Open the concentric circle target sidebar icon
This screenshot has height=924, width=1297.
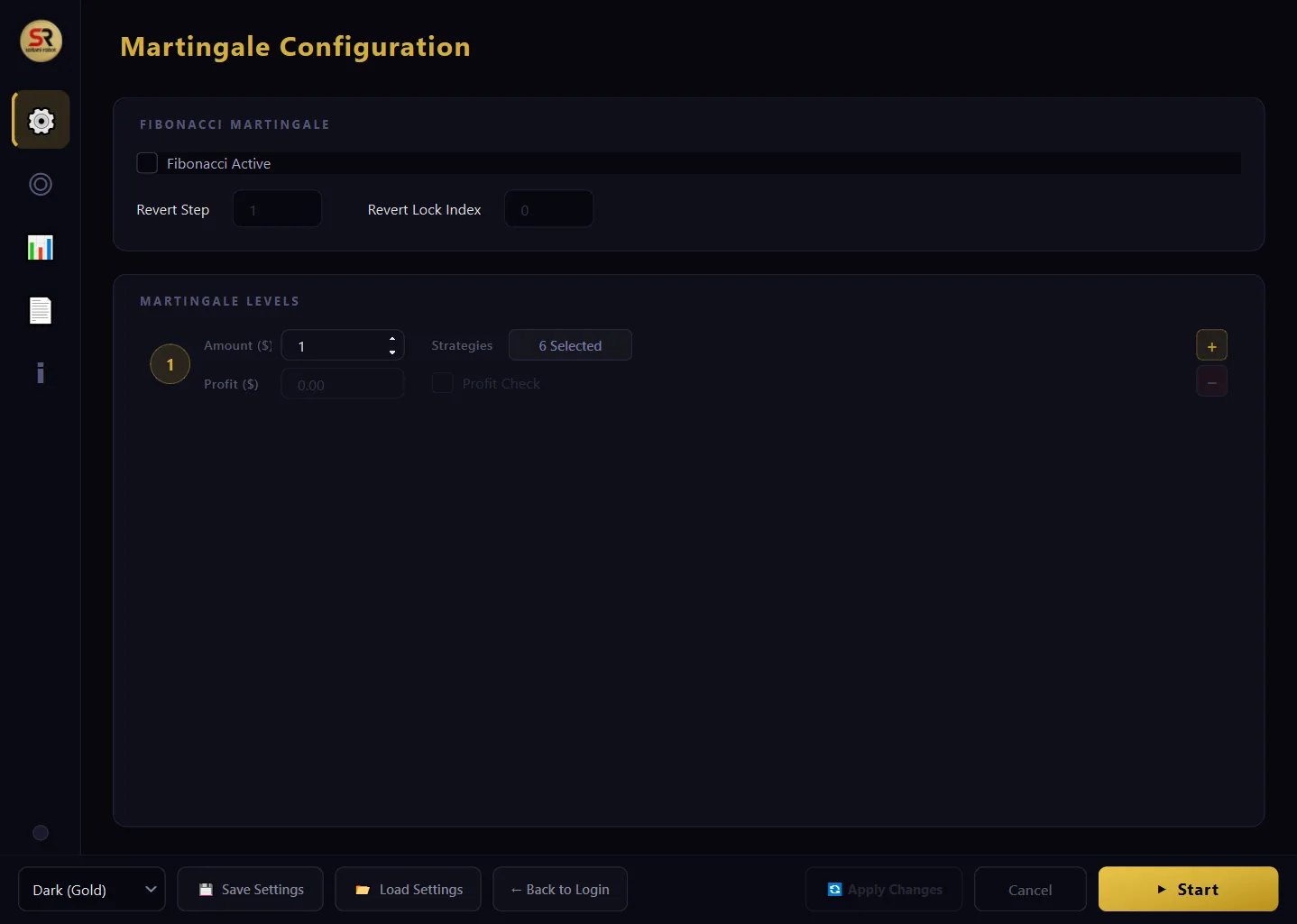point(41,185)
